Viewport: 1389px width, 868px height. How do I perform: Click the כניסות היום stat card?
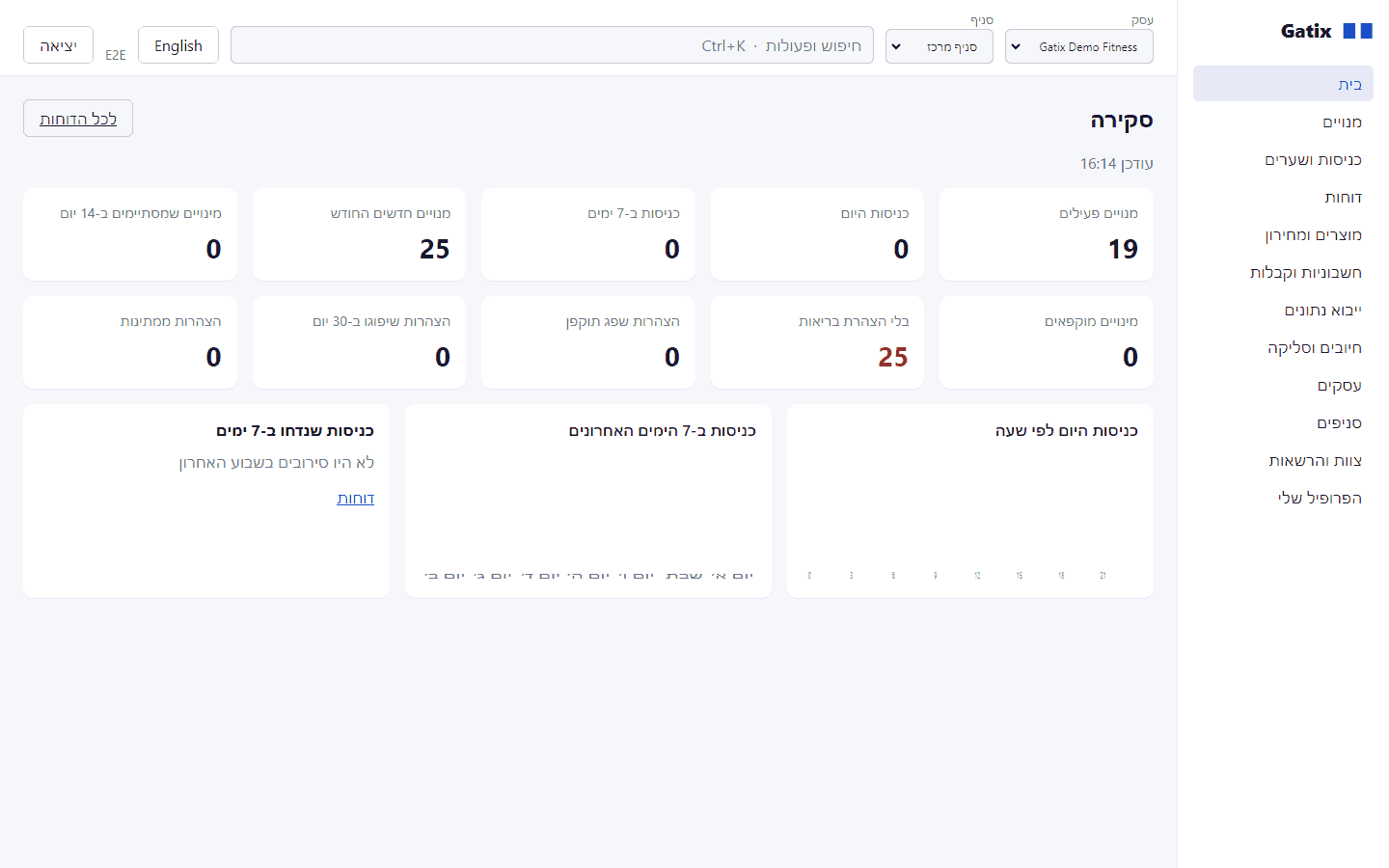[x=817, y=234]
